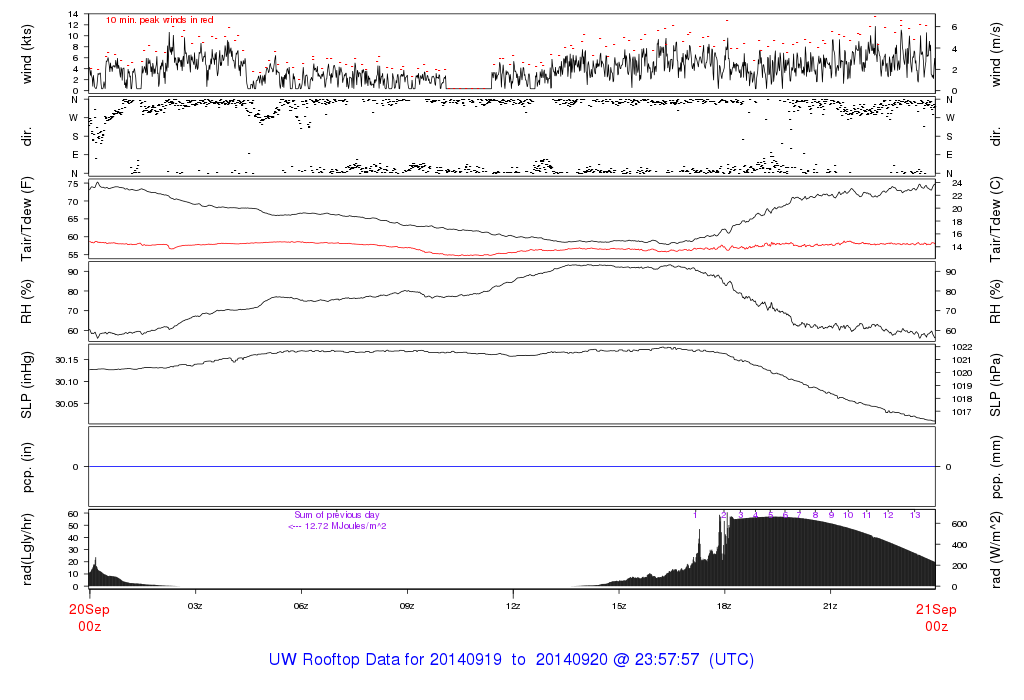Click the Tair/Tdew (F) left axis label

[x=27, y=217]
